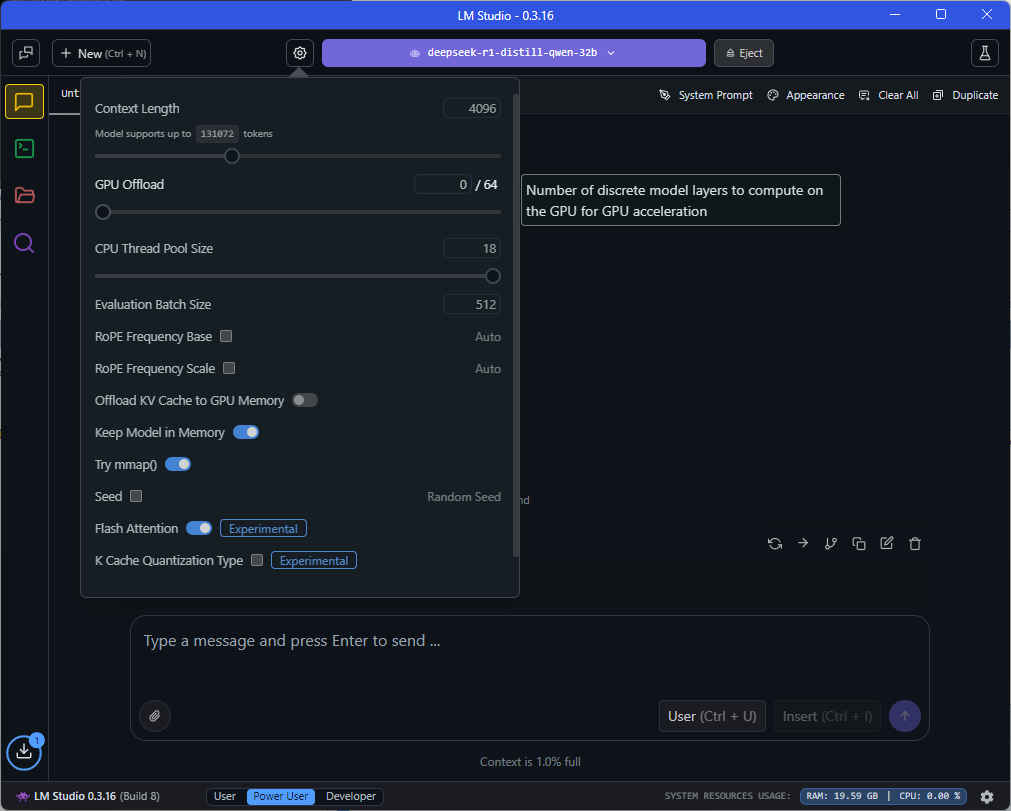This screenshot has width=1011, height=811.
Task: Click the send message arrow button
Action: pyautogui.click(x=905, y=716)
